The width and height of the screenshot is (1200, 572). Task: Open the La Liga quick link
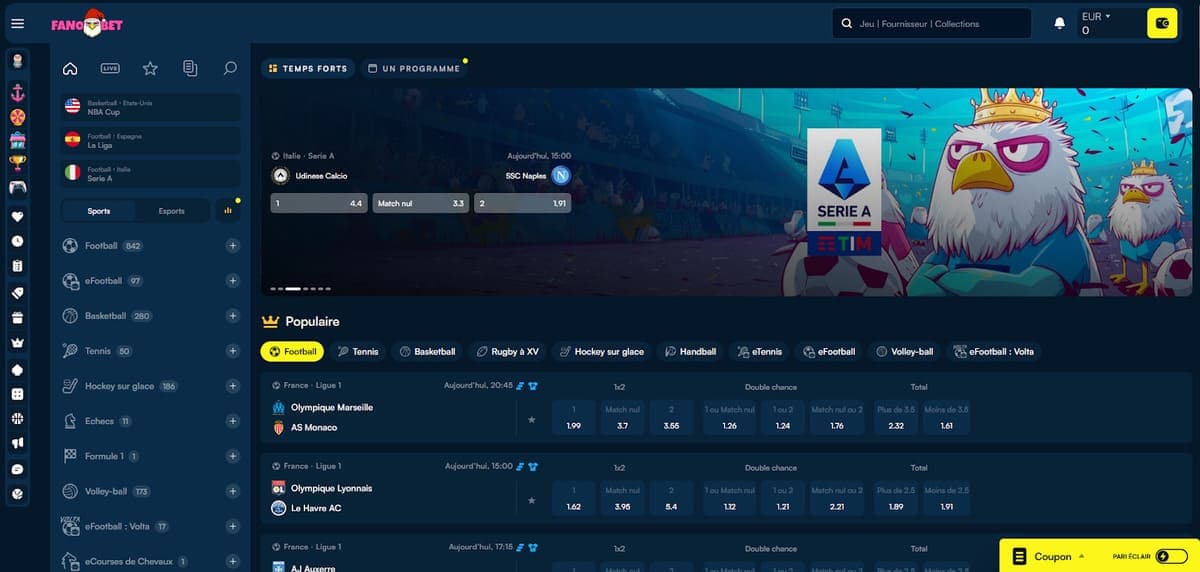point(151,140)
